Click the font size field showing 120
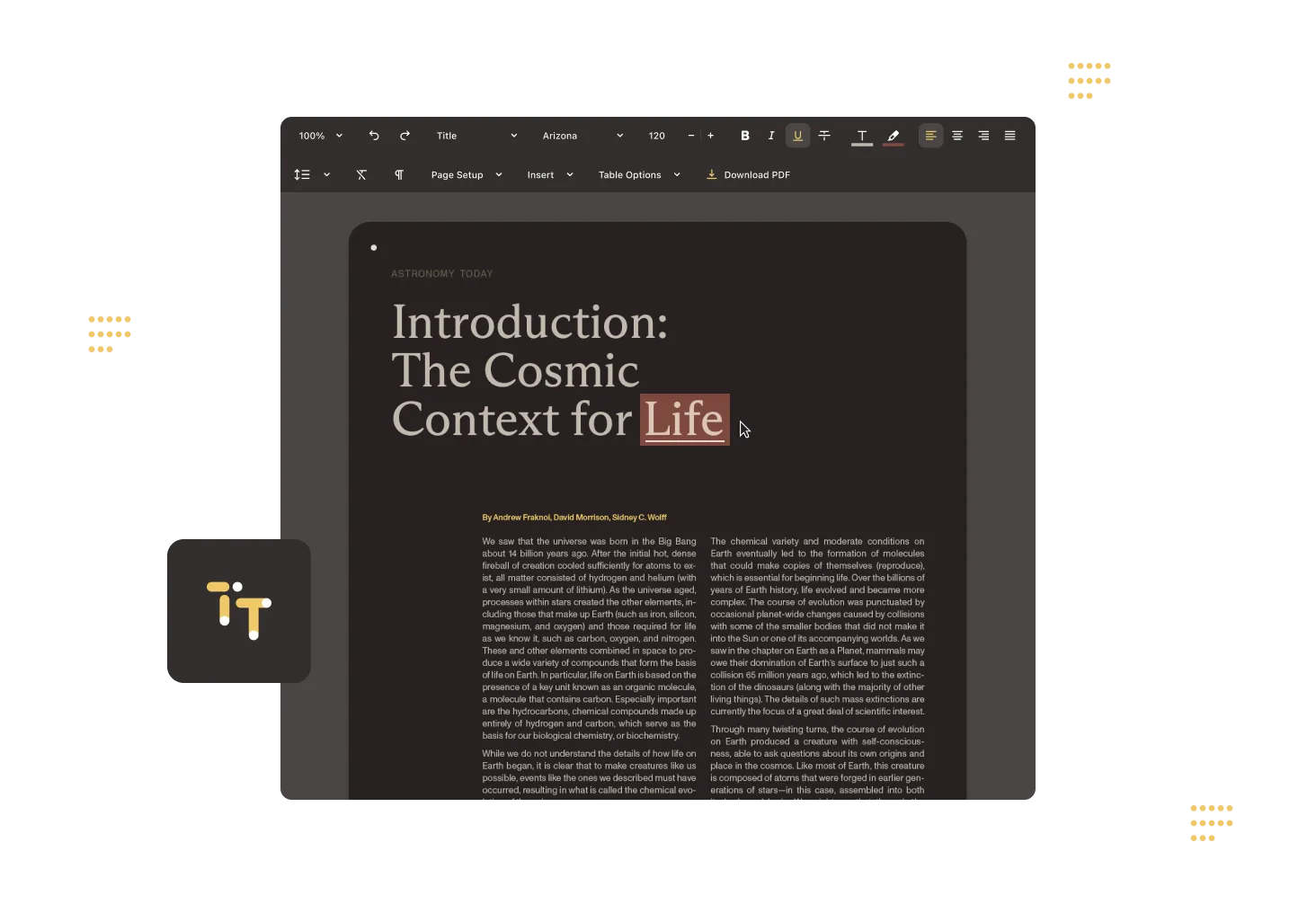Viewport: 1316px width, 922px height. [x=657, y=136]
